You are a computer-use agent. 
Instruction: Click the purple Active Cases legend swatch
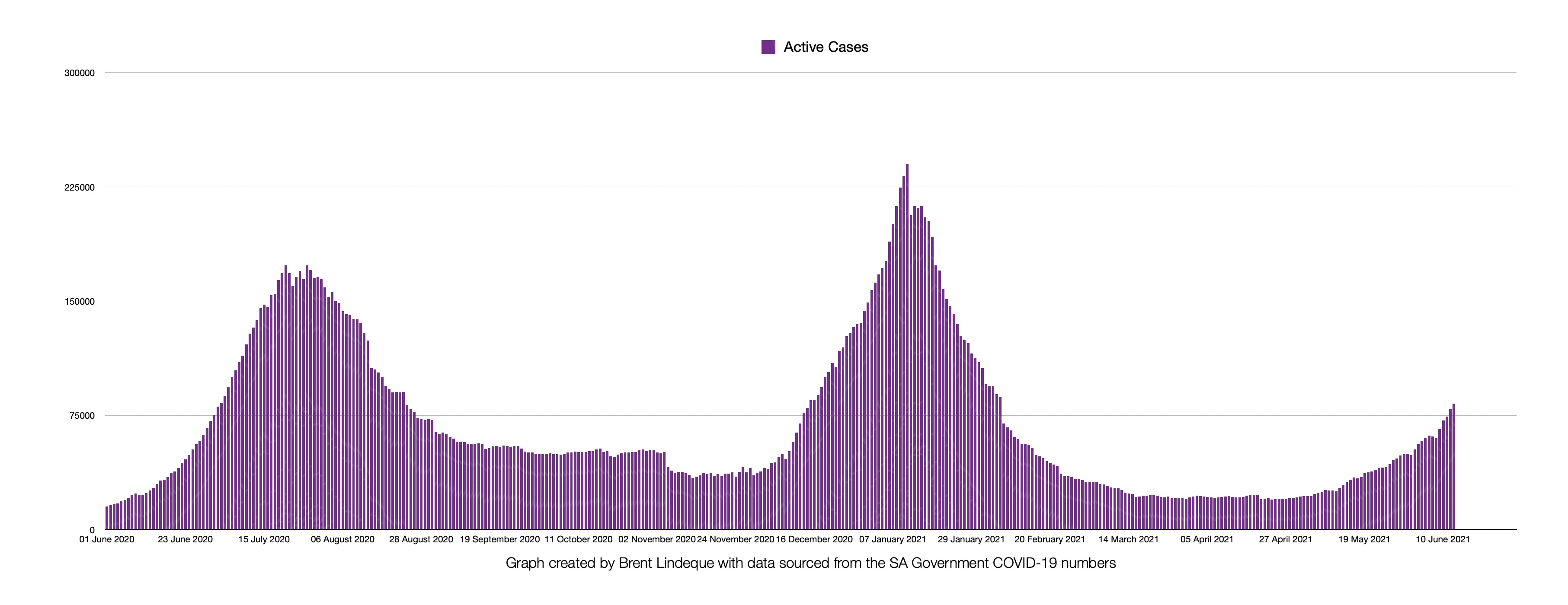[x=768, y=48]
